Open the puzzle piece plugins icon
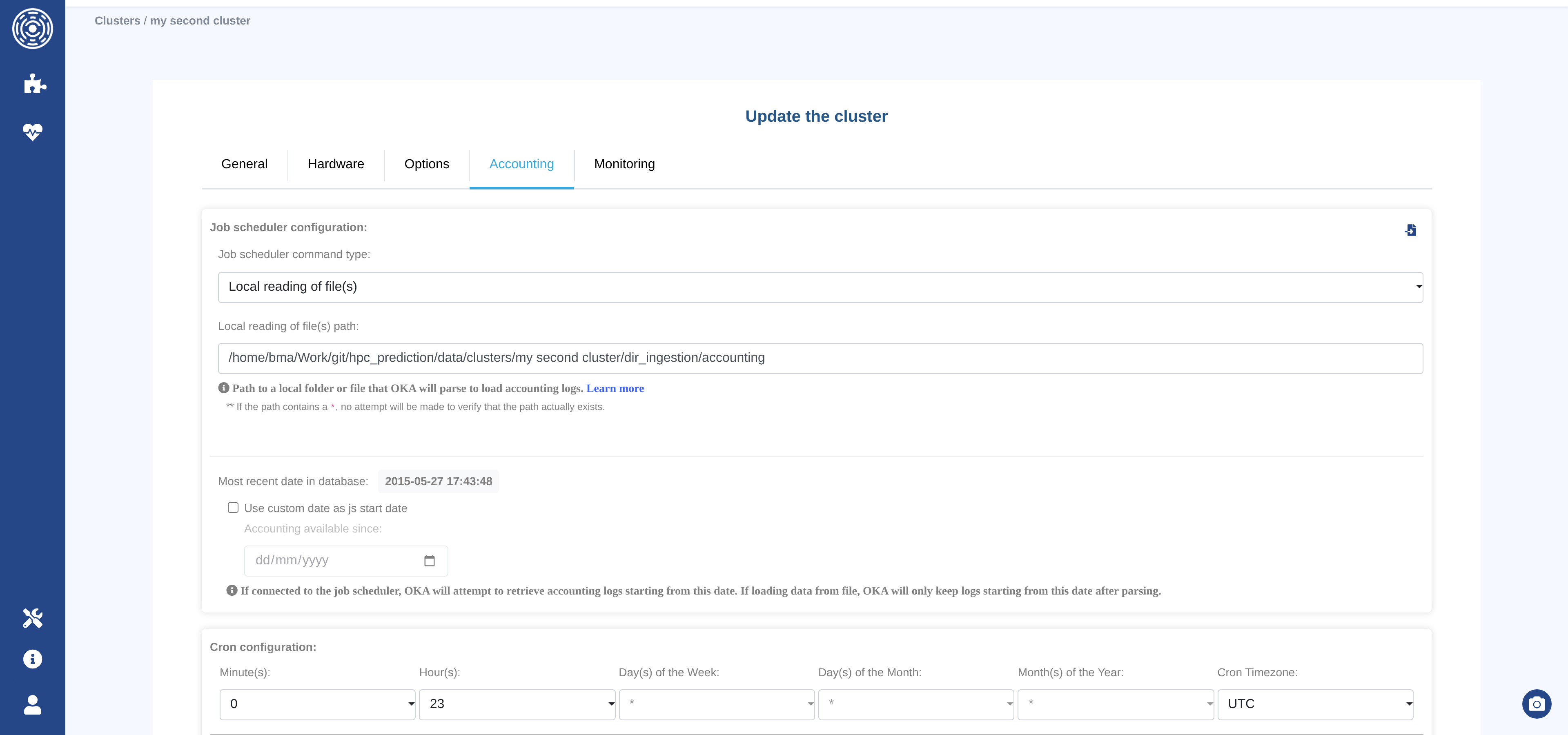The width and height of the screenshot is (1568, 735). (x=34, y=83)
